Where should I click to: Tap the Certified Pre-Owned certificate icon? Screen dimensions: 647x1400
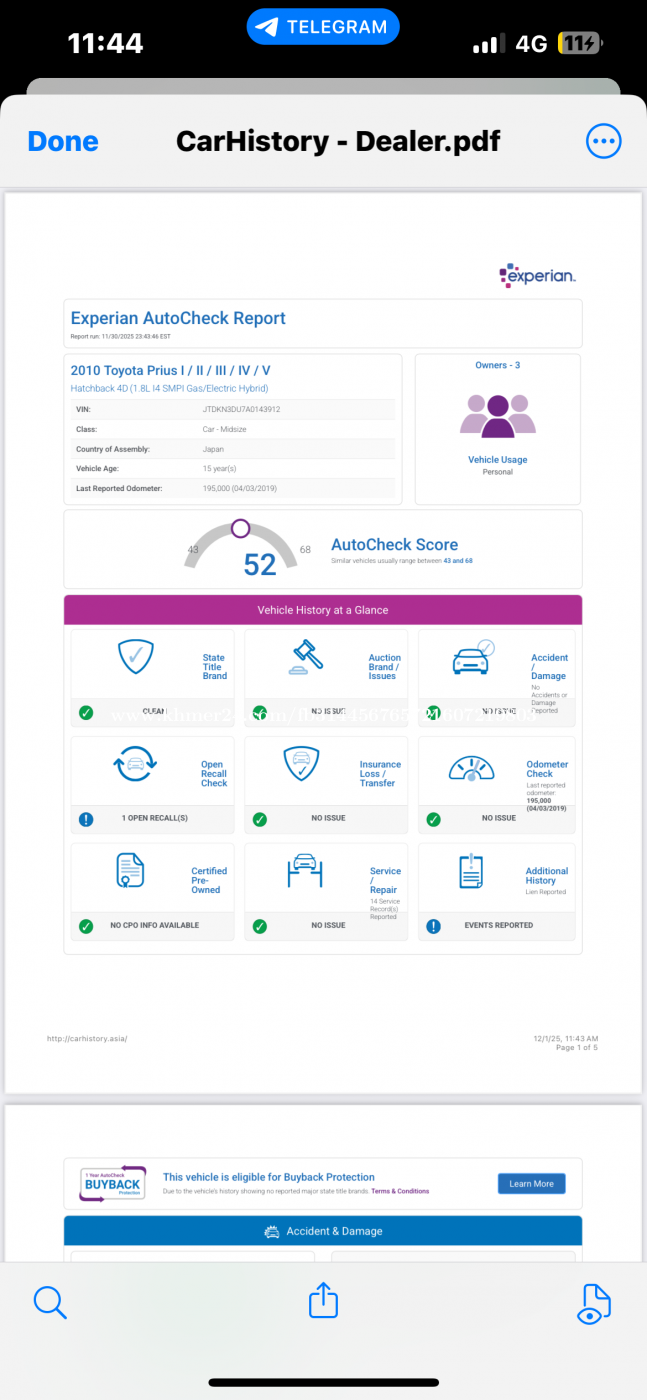[x=130, y=871]
